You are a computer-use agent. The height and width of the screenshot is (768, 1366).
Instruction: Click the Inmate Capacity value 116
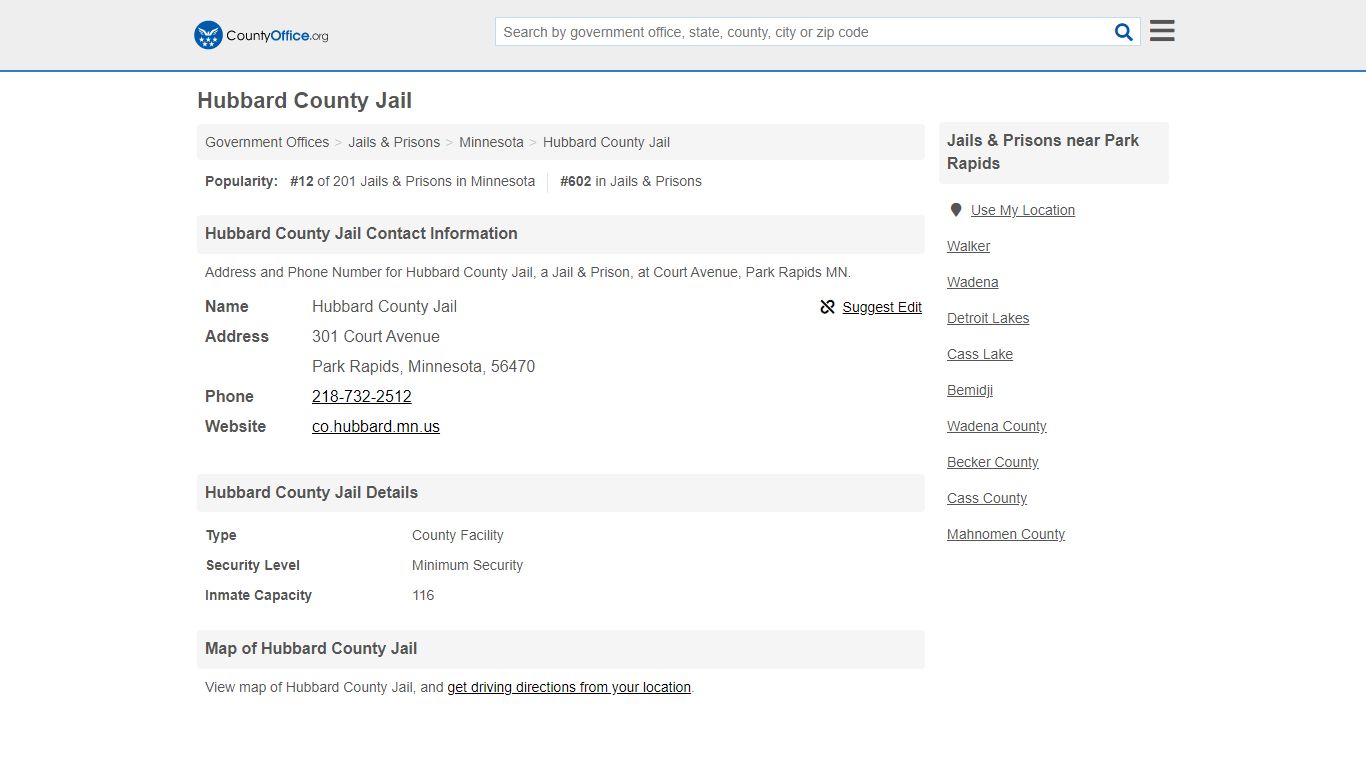coord(423,595)
